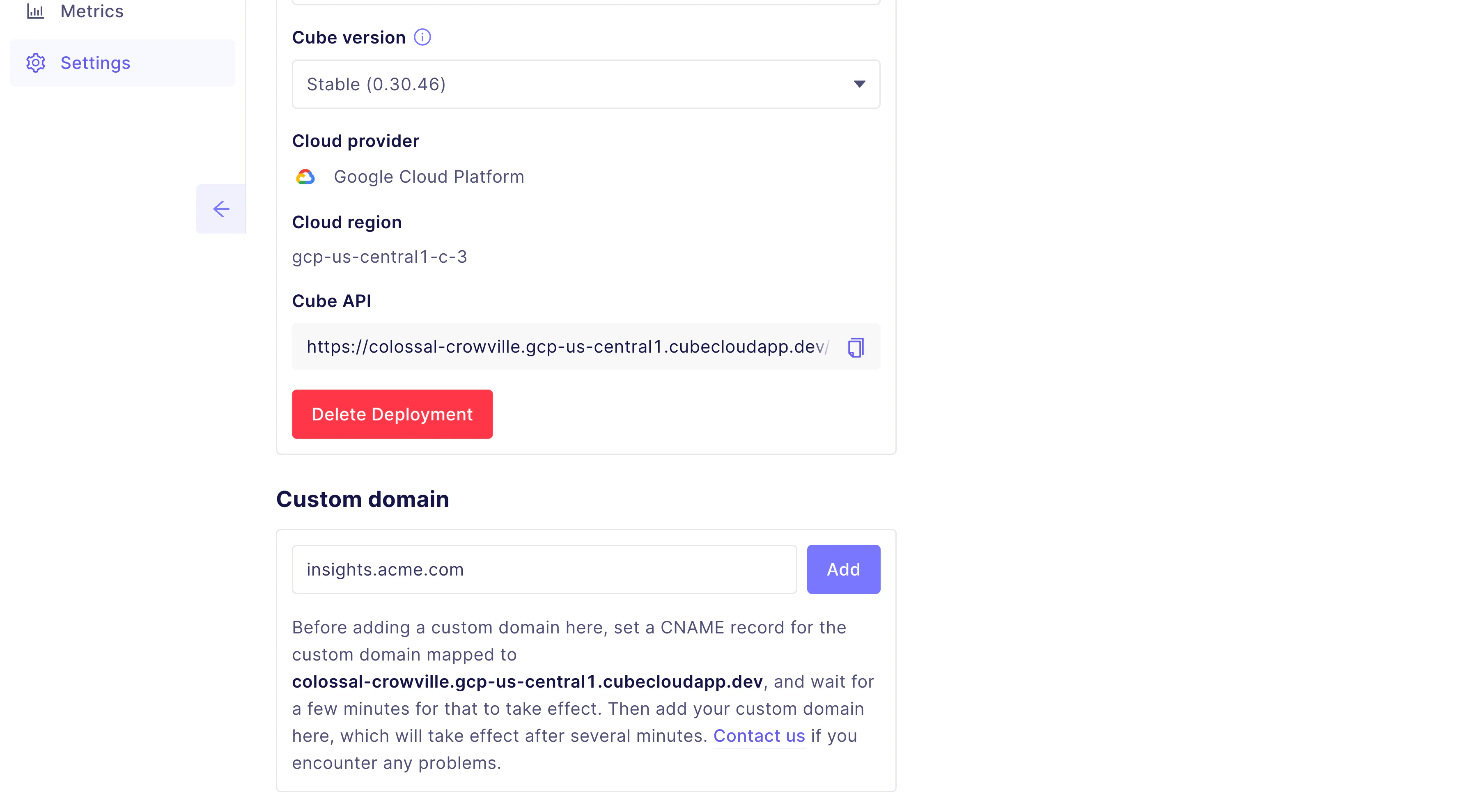Screen dimensions: 1478x812
Task: Click the Google Cloud Platform provider text
Action: click(x=429, y=177)
